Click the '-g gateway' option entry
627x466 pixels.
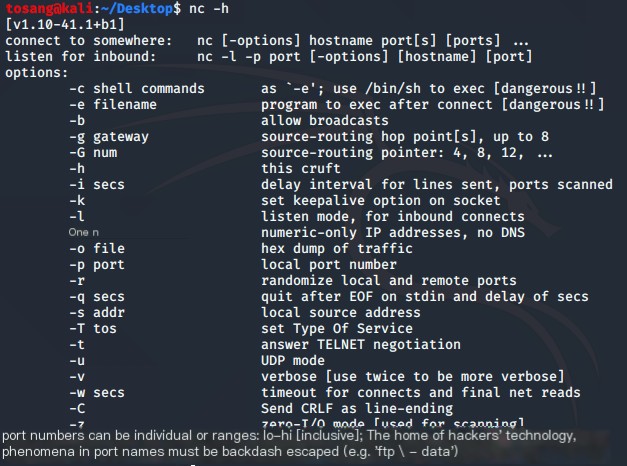(x=109, y=137)
